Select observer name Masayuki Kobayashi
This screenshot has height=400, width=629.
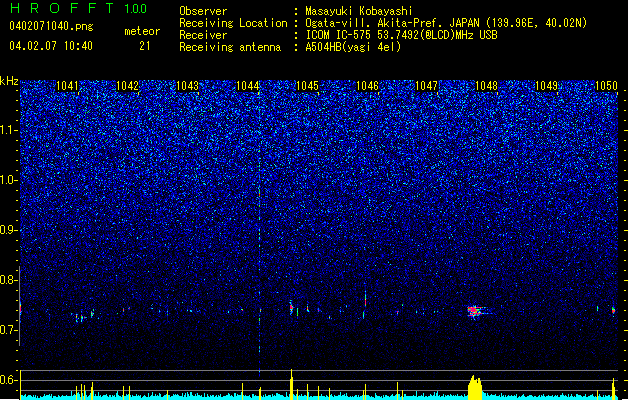coord(359,11)
